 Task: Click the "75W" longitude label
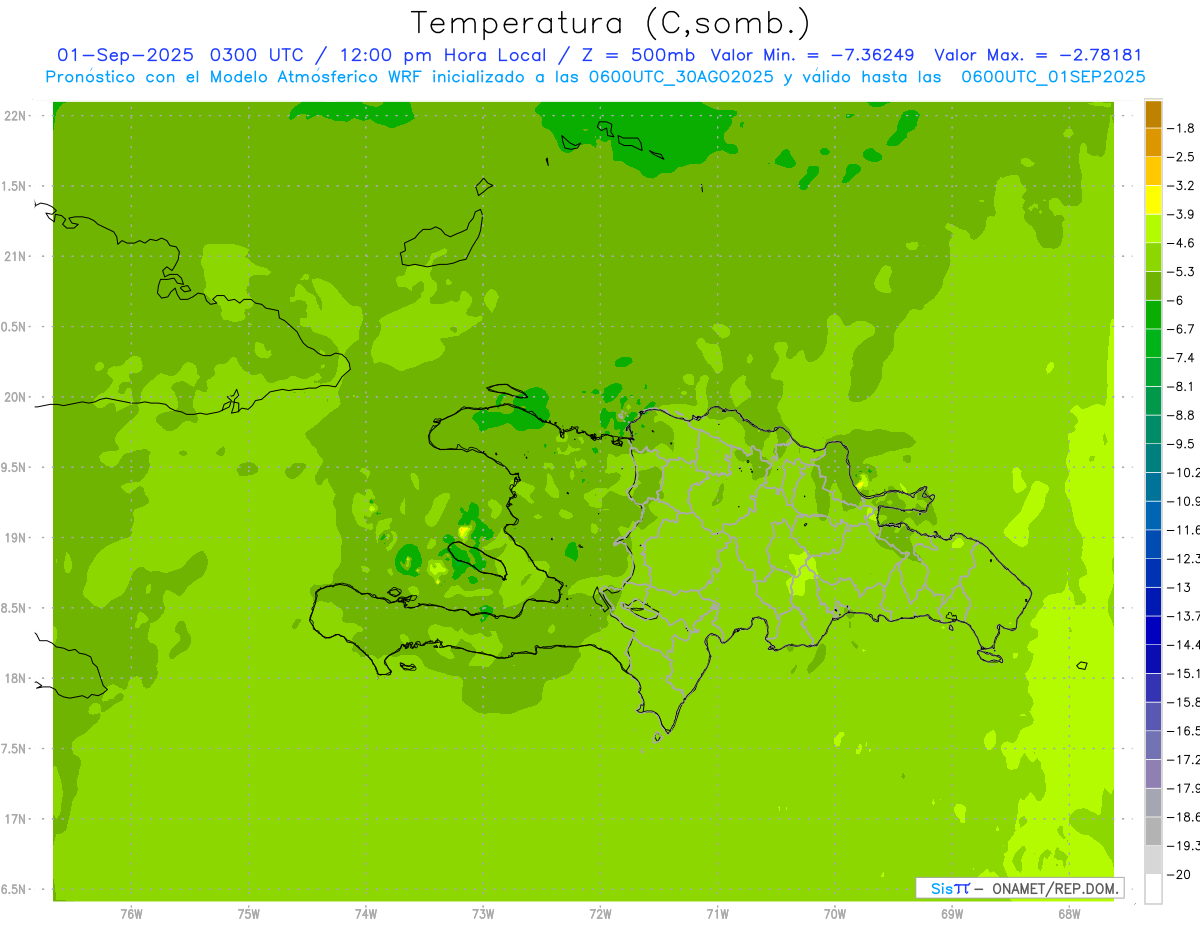click(x=249, y=914)
